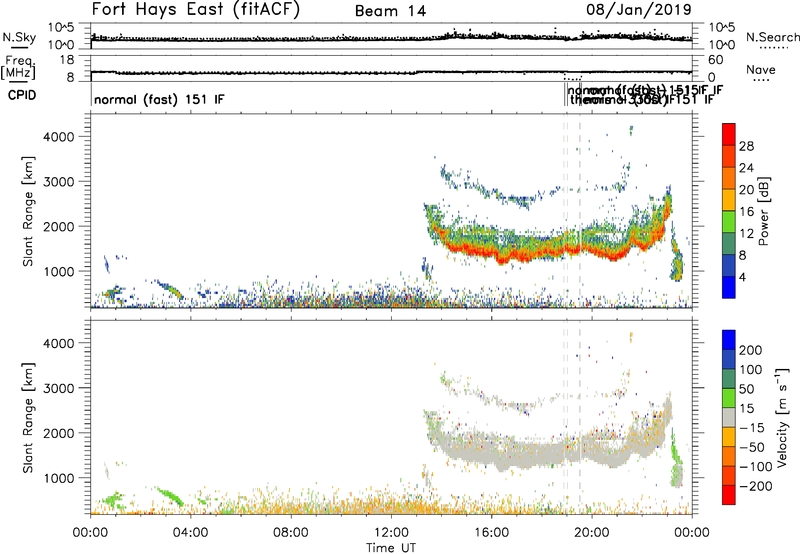Viewport: 800px width, 554px height.
Task: Select the "CPID" row label
Action: [22, 95]
